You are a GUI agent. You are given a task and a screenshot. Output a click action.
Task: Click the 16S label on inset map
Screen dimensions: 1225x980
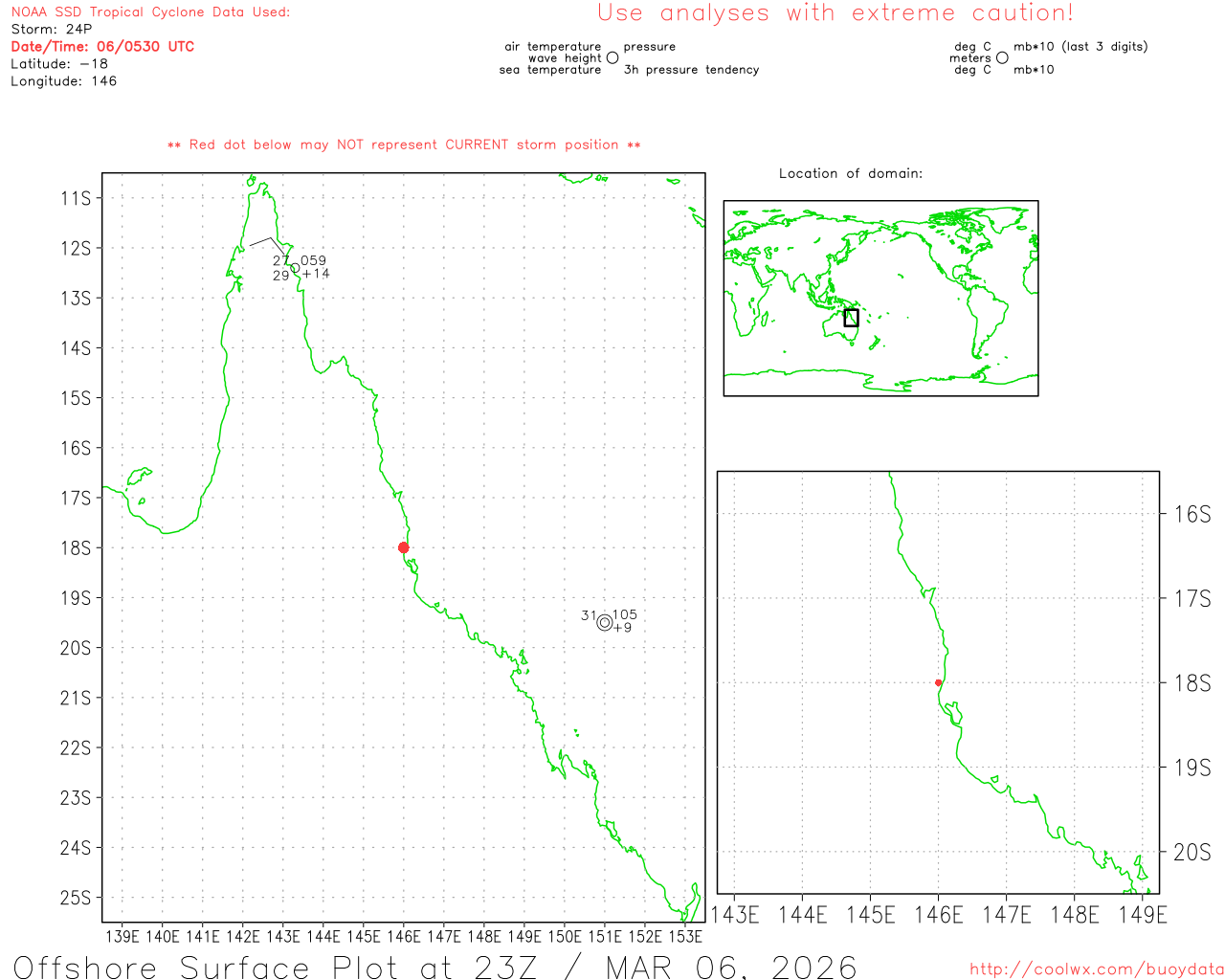1192,515
